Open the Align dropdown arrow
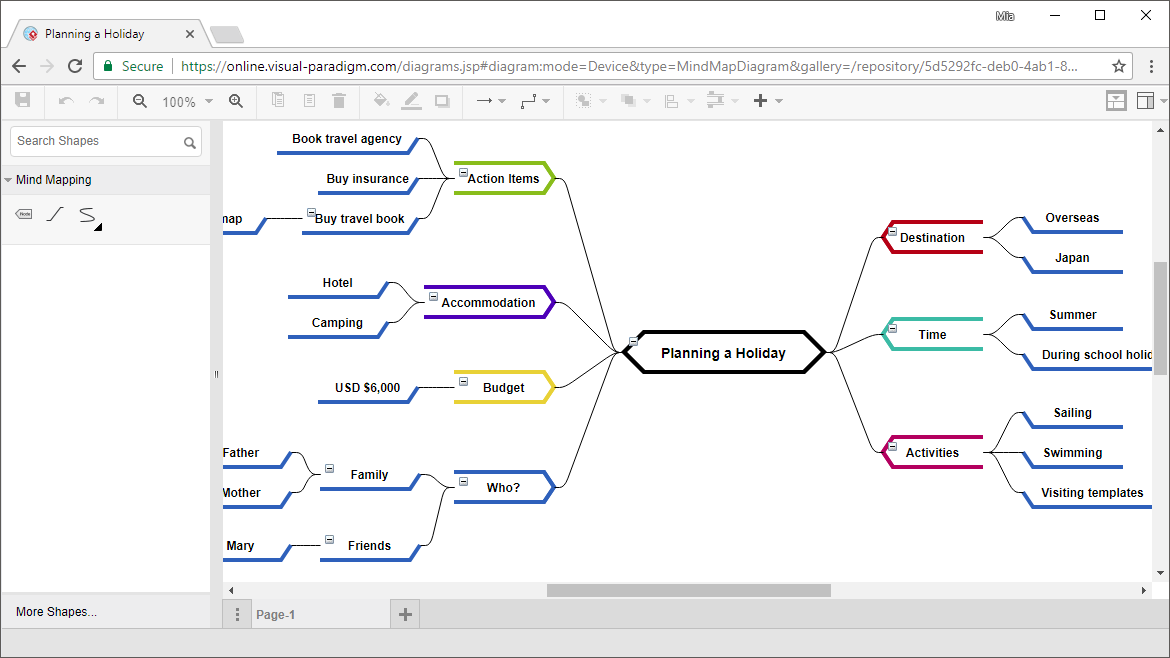The height and width of the screenshot is (658, 1170). tap(691, 101)
